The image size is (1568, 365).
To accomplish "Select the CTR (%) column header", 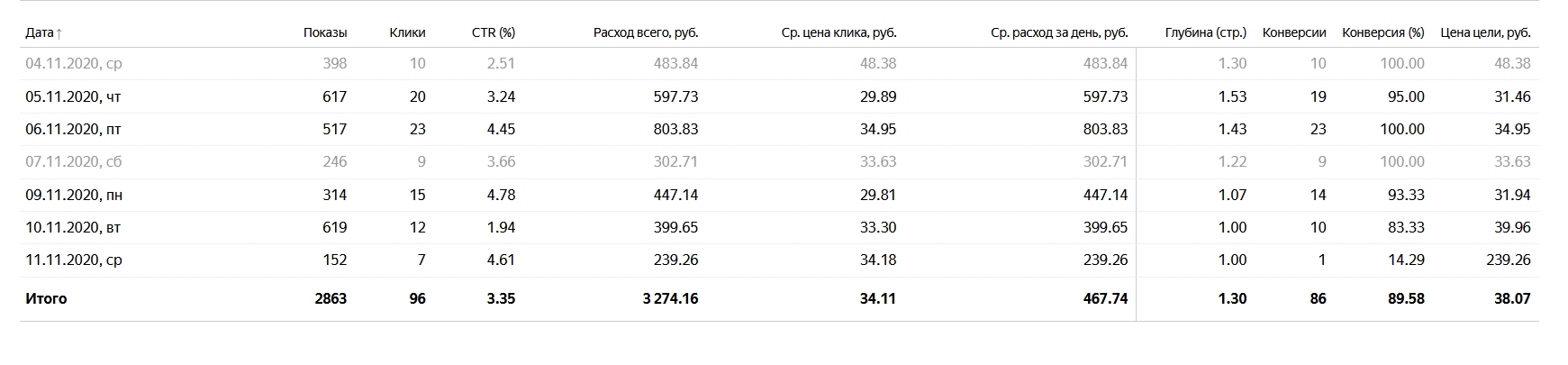I will click(494, 32).
